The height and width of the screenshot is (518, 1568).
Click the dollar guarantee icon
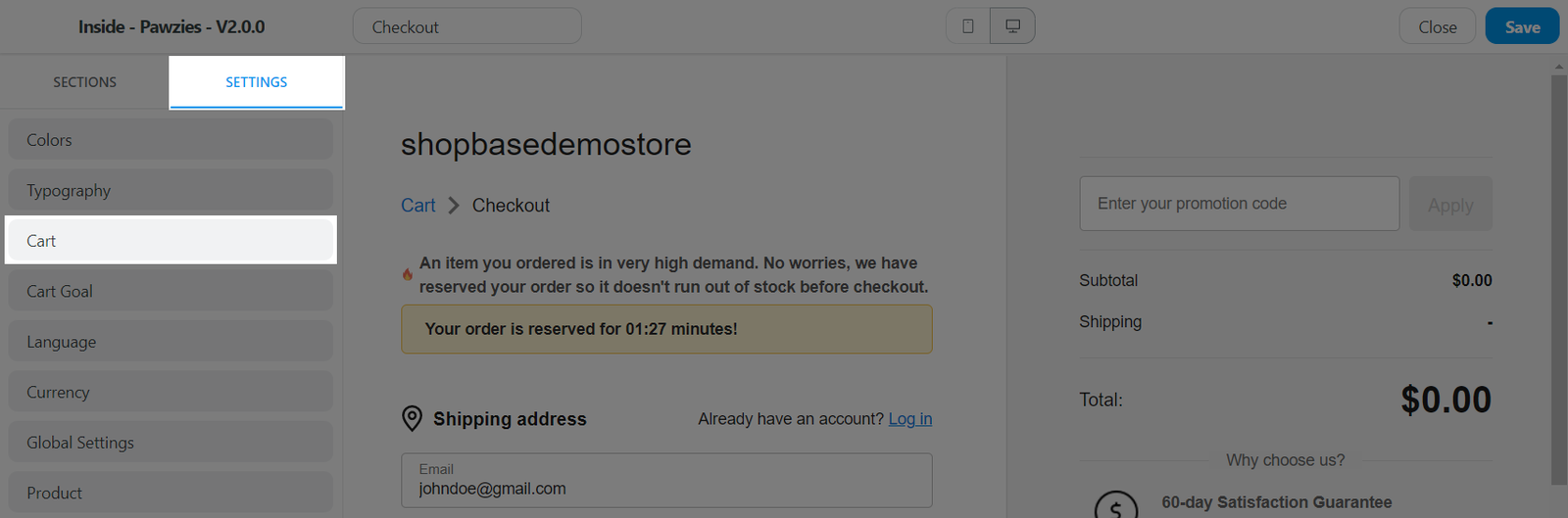[1115, 507]
